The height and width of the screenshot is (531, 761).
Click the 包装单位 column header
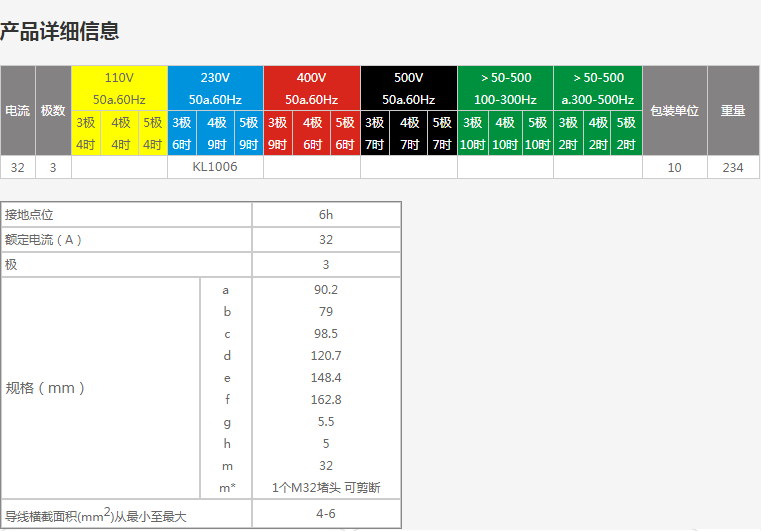click(x=674, y=110)
